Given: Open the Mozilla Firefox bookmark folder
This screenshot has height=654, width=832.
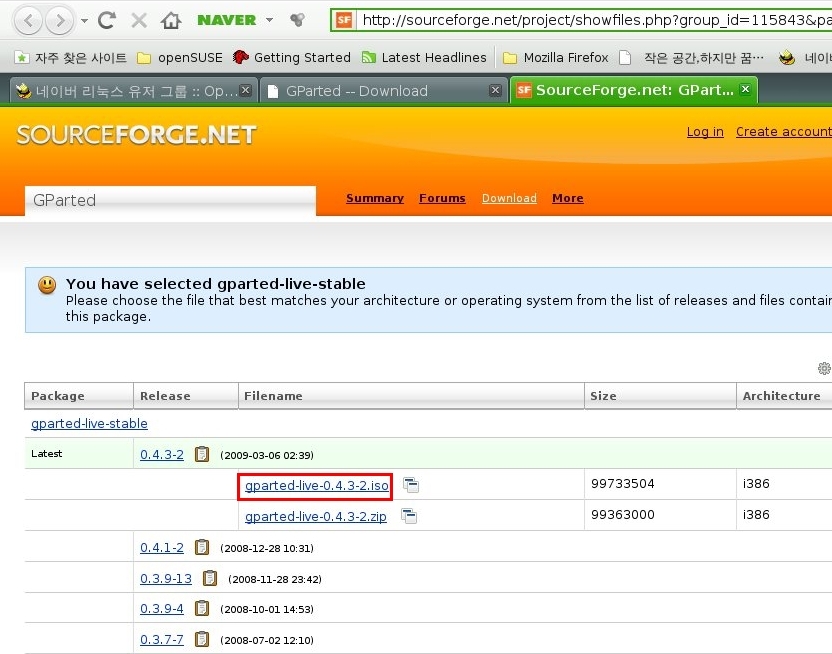Looking at the screenshot, I should (x=556, y=57).
